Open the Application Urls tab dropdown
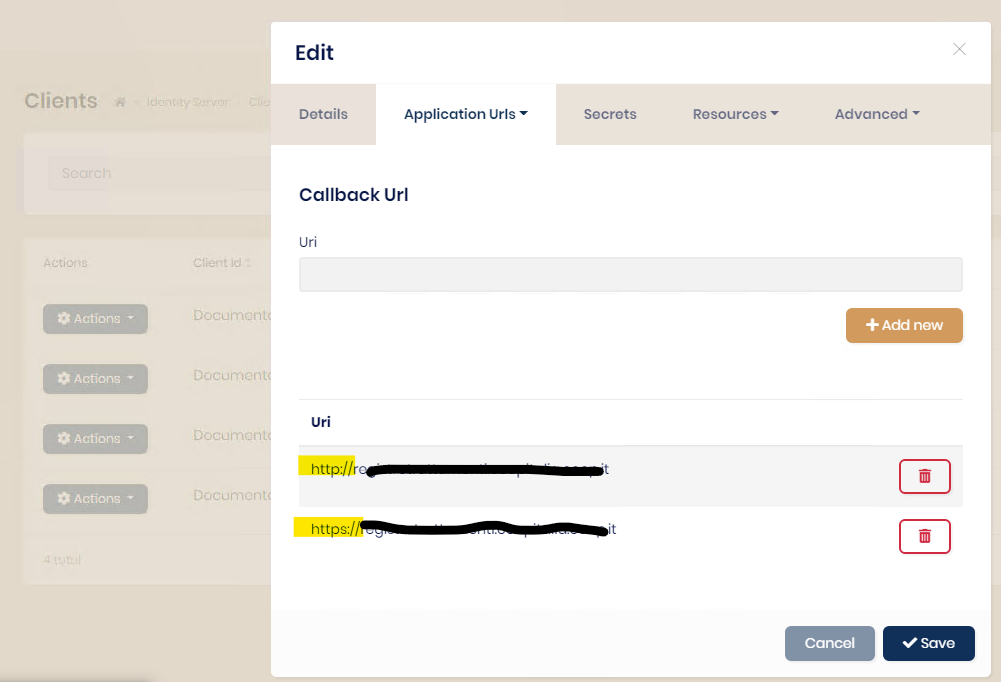The height and width of the screenshot is (682, 1001). [x=465, y=114]
